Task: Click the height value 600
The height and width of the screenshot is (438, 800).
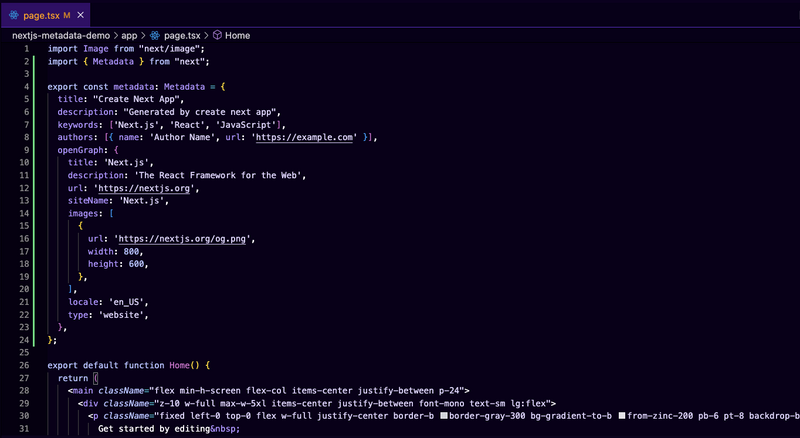Action: tap(136, 264)
